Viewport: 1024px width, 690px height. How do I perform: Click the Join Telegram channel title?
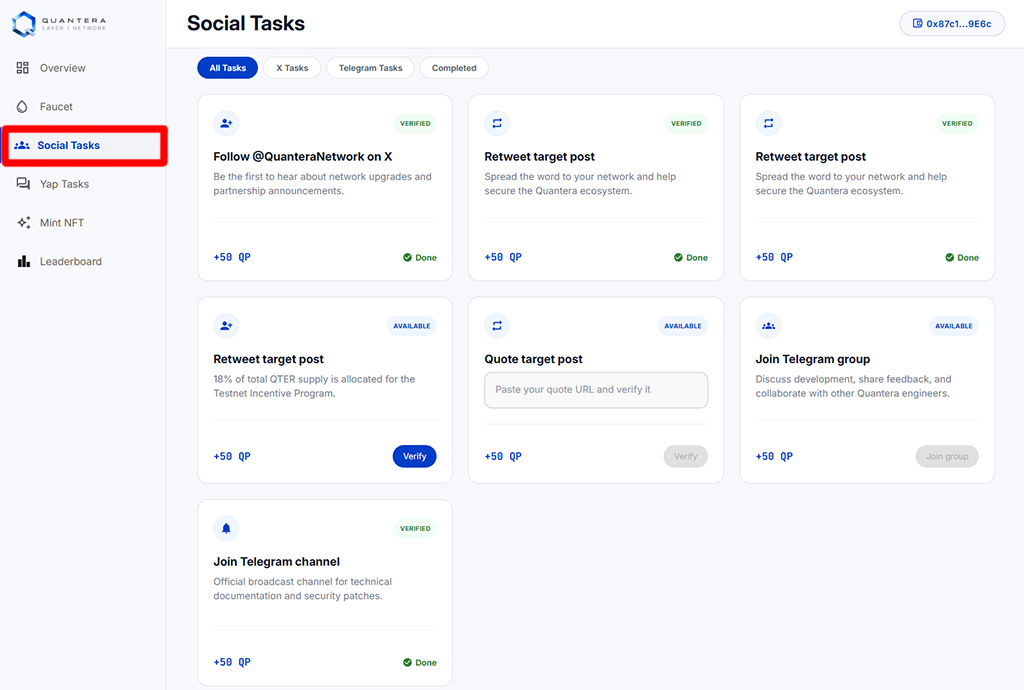point(276,561)
